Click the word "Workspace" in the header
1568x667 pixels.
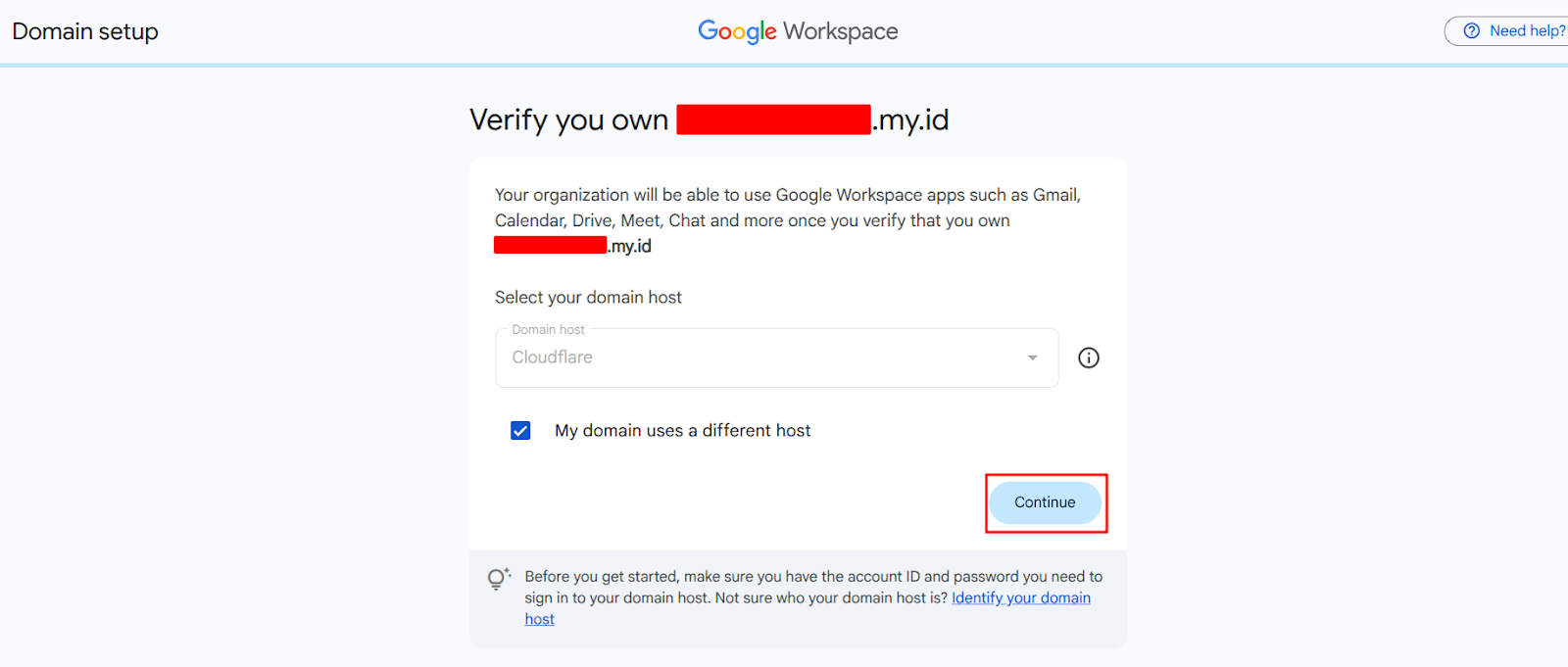(840, 31)
